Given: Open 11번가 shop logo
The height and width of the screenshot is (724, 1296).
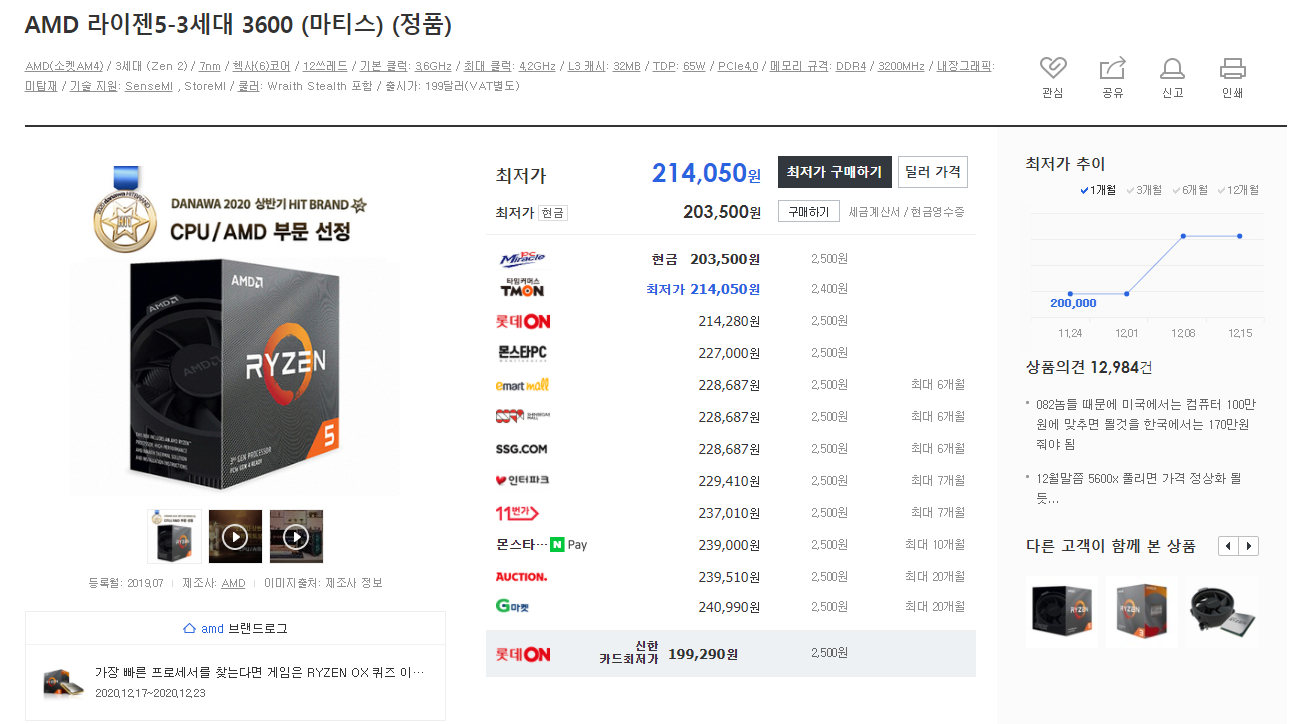Looking at the screenshot, I should pyautogui.click(x=518, y=513).
